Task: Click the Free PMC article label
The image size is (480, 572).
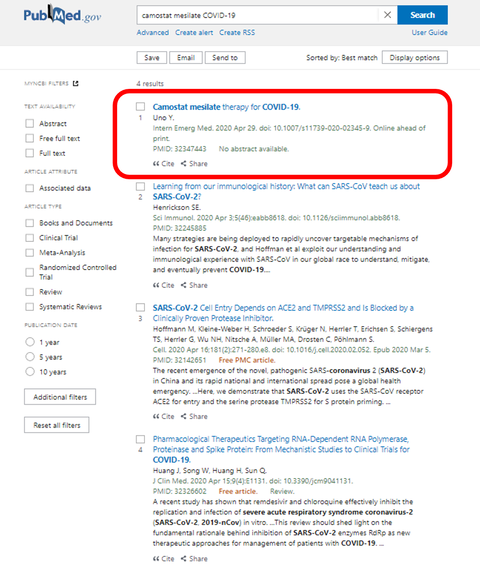Action: 247,360
